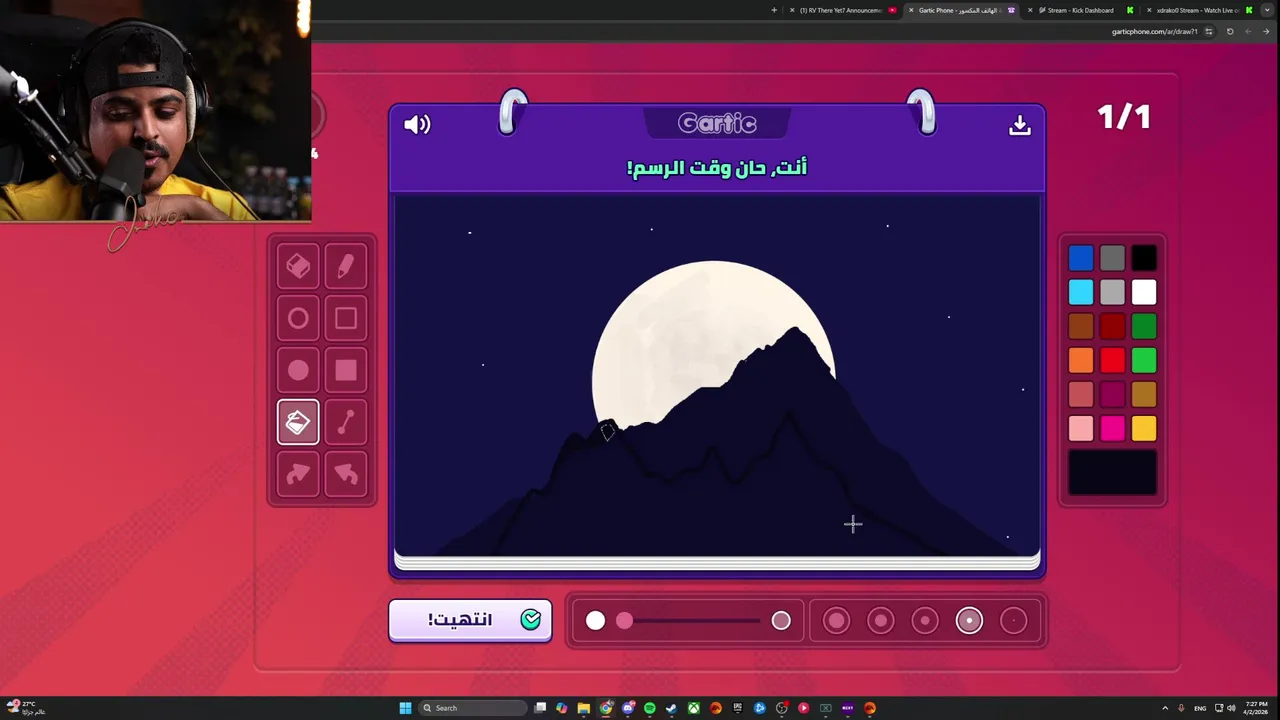This screenshot has height=720, width=1280.
Task: Select the eraser tool
Action: click(x=298, y=266)
